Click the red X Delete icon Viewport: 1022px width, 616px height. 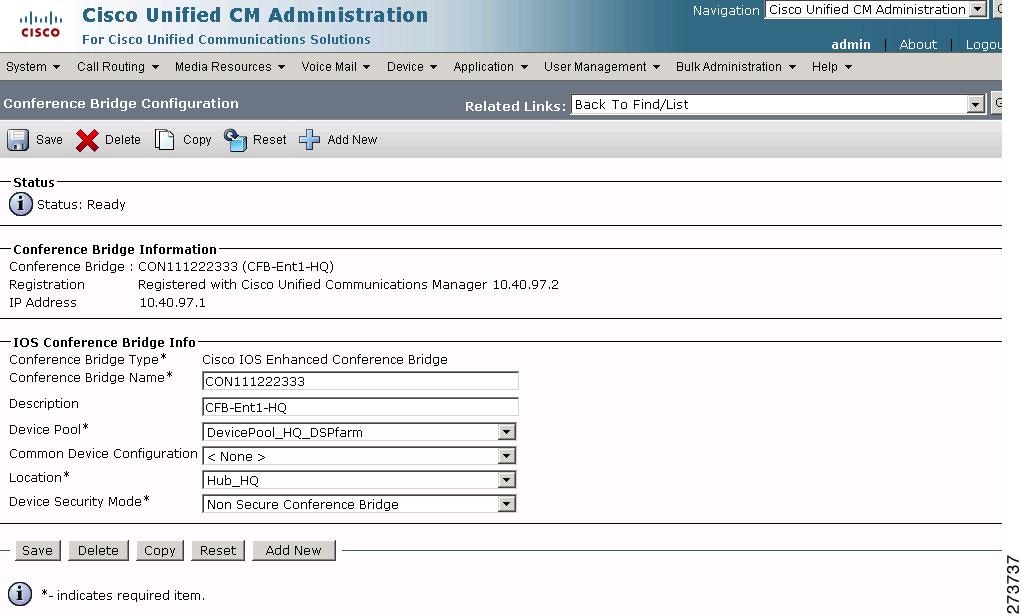tap(87, 140)
